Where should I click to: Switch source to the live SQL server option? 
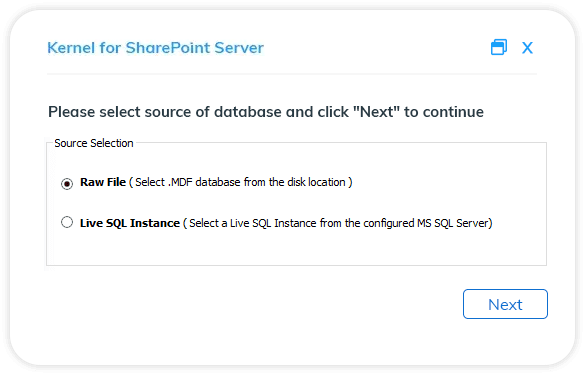point(67,222)
